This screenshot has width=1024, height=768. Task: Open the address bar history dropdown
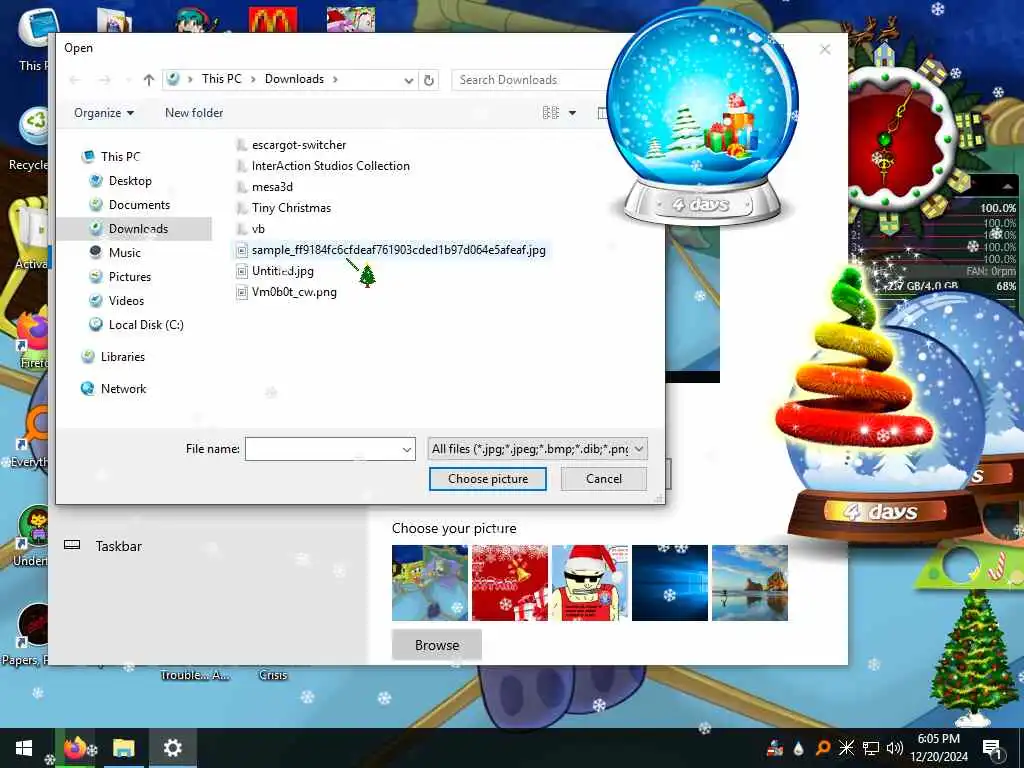[x=409, y=80]
